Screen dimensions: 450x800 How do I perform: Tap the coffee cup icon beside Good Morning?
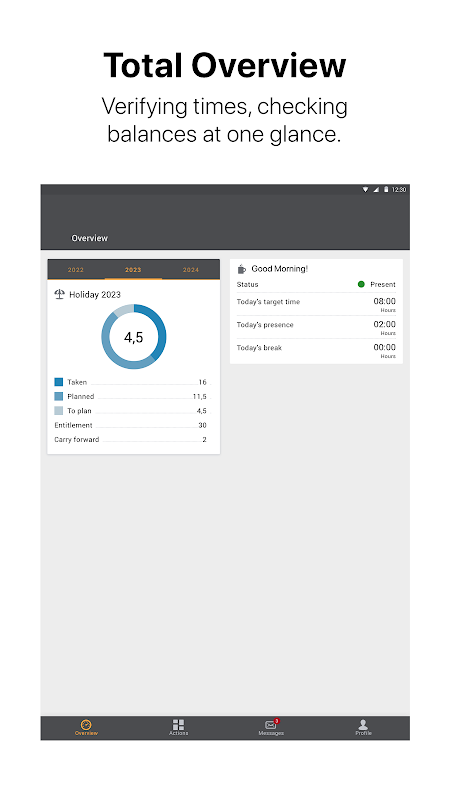click(x=242, y=269)
